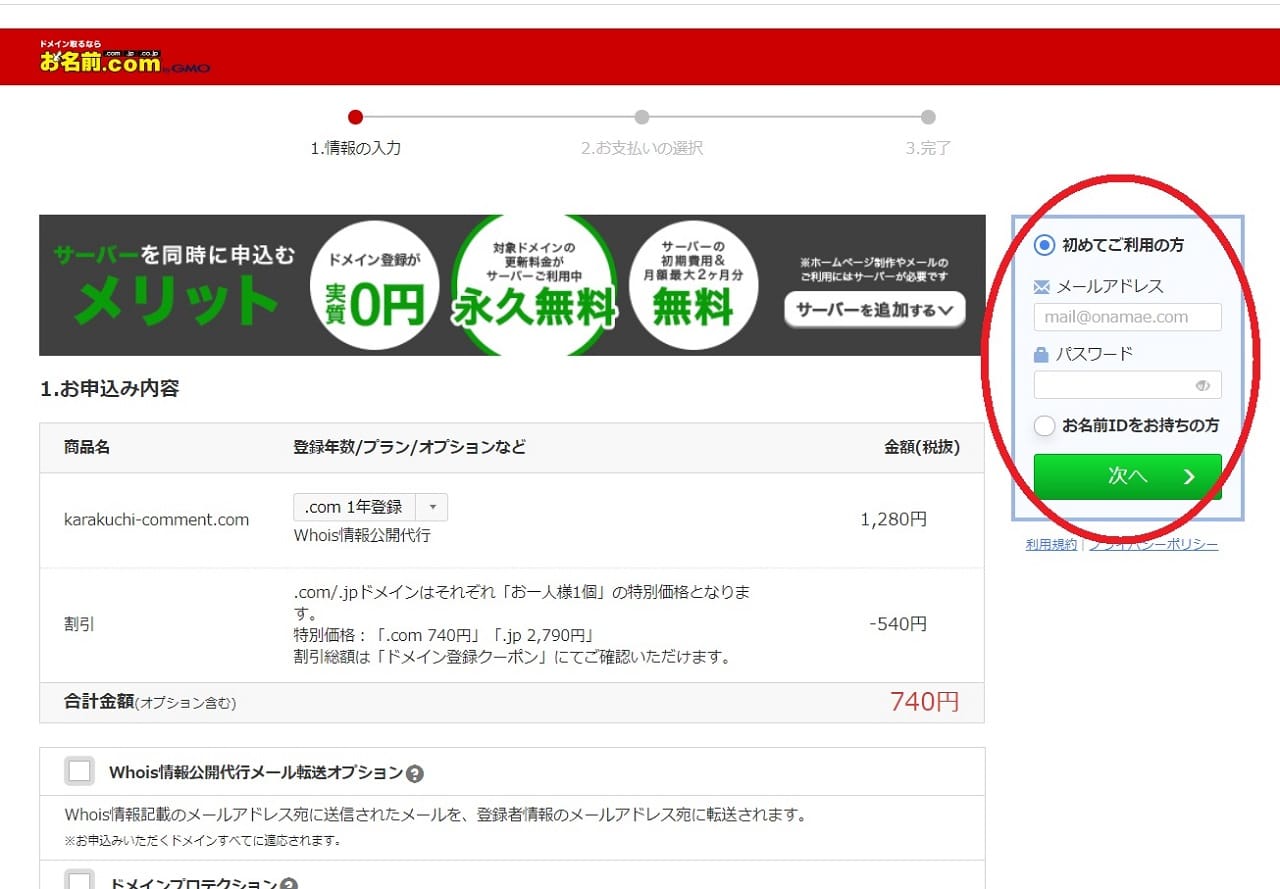Select お名前IDをお持ちの方 radio button
The height and width of the screenshot is (889, 1280).
click(1044, 426)
